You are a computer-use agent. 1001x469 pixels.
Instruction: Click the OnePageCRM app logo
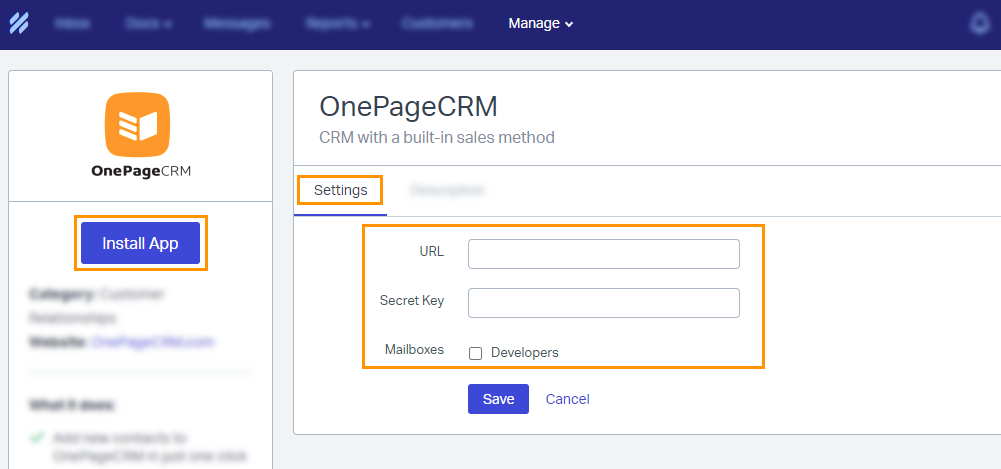(137, 124)
